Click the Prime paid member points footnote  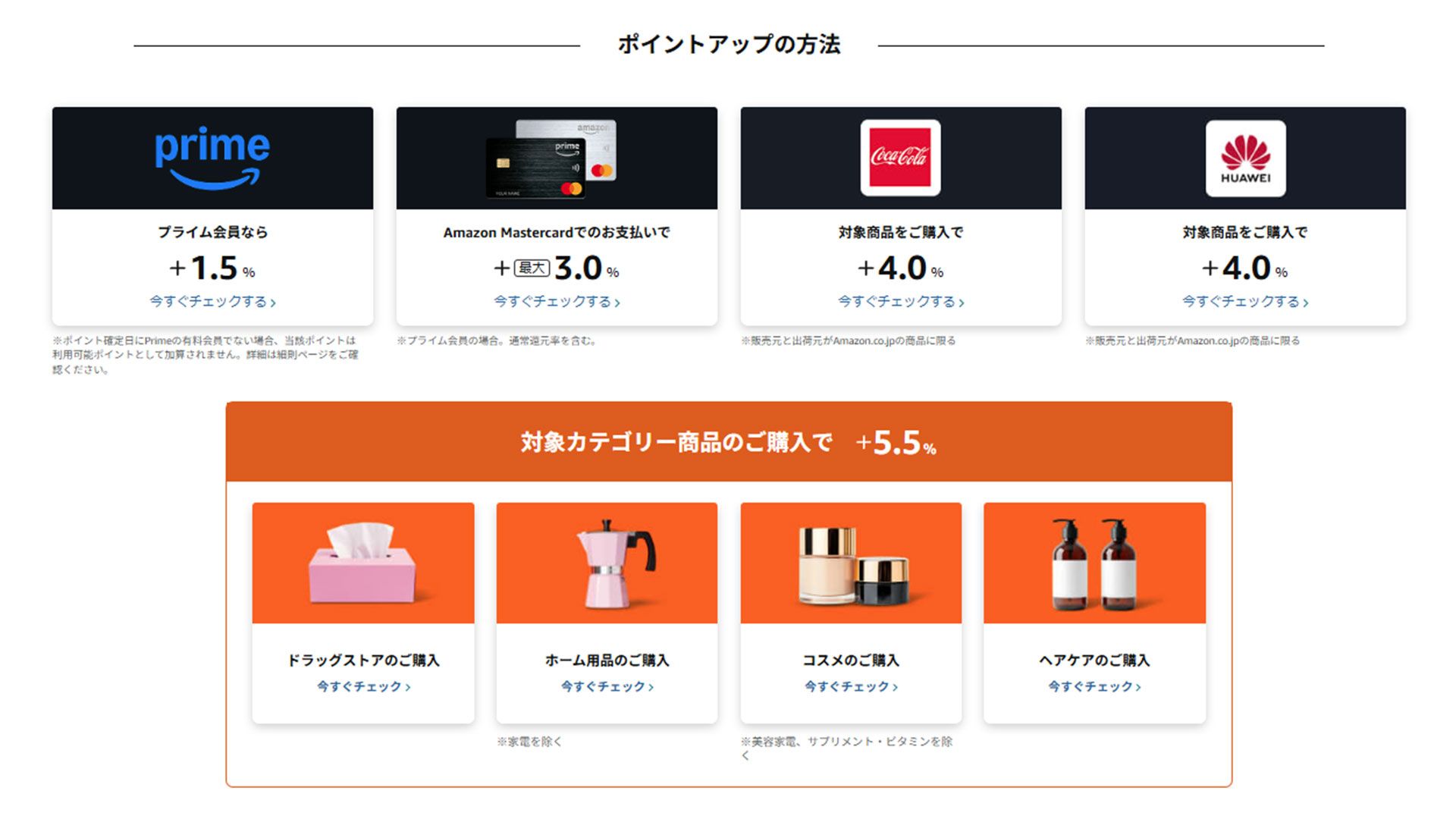[x=205, y=355]
